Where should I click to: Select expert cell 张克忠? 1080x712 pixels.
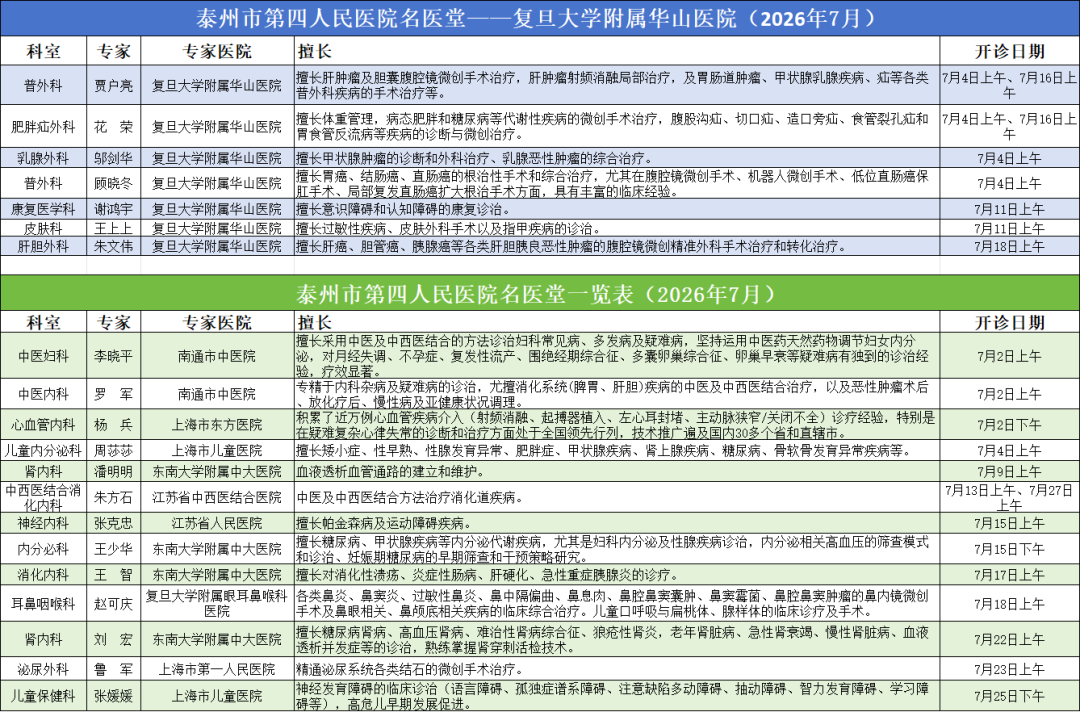114,523
